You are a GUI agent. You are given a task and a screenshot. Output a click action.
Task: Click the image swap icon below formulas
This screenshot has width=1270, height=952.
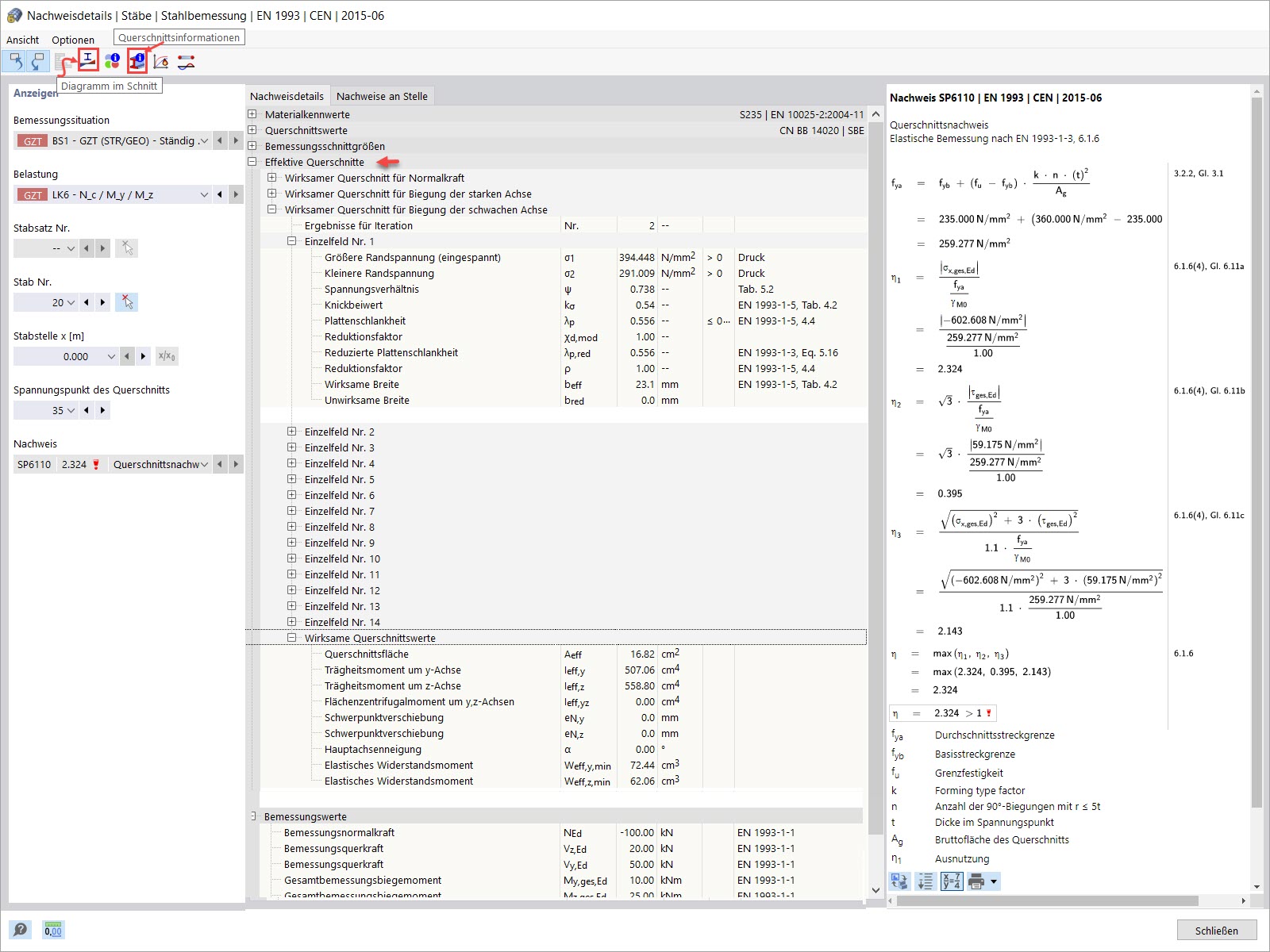click(x=900, y=881)
